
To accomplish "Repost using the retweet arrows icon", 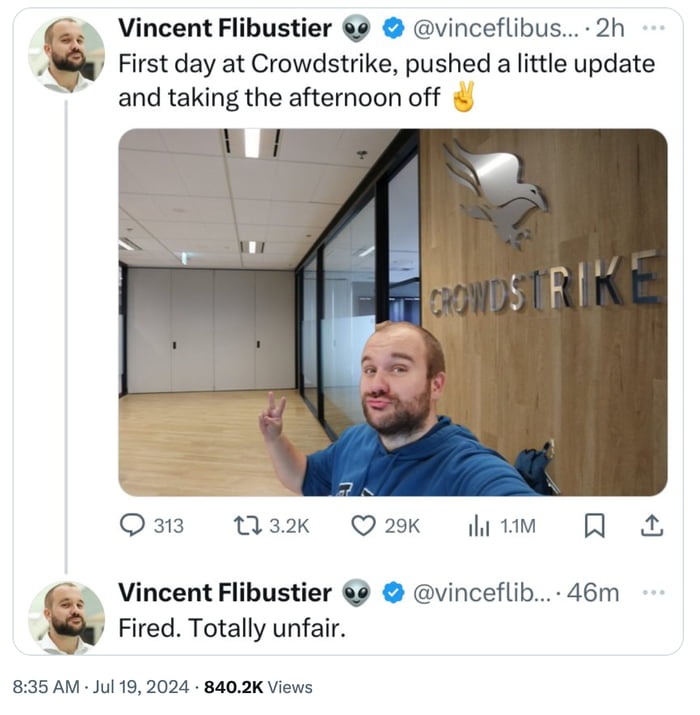I will pos(248,525).
